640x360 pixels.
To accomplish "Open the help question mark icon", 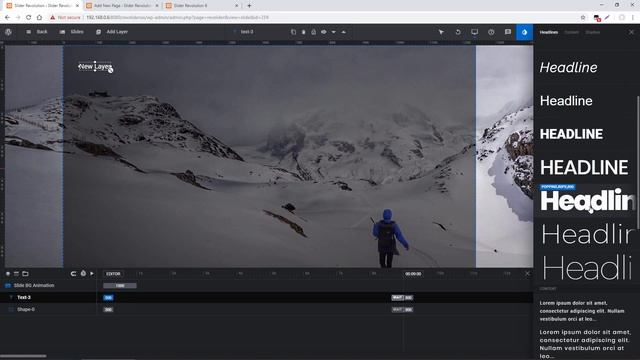I will pyautogui.click(x=491, y=32).
